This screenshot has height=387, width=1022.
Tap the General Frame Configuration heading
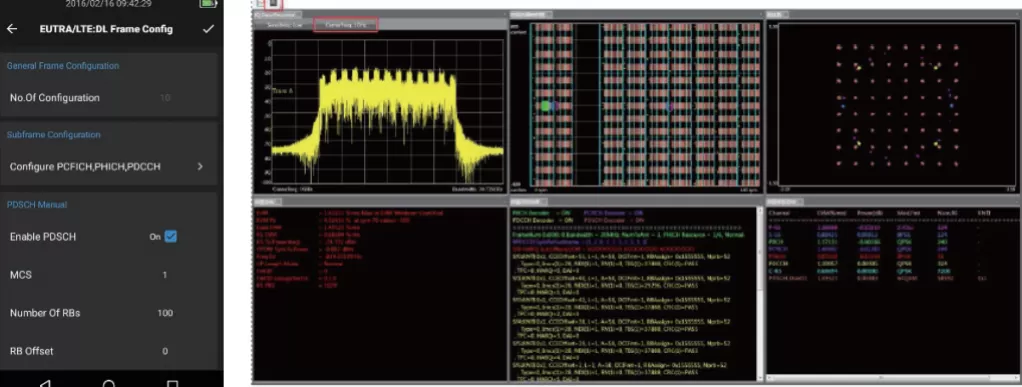[63, 66]
